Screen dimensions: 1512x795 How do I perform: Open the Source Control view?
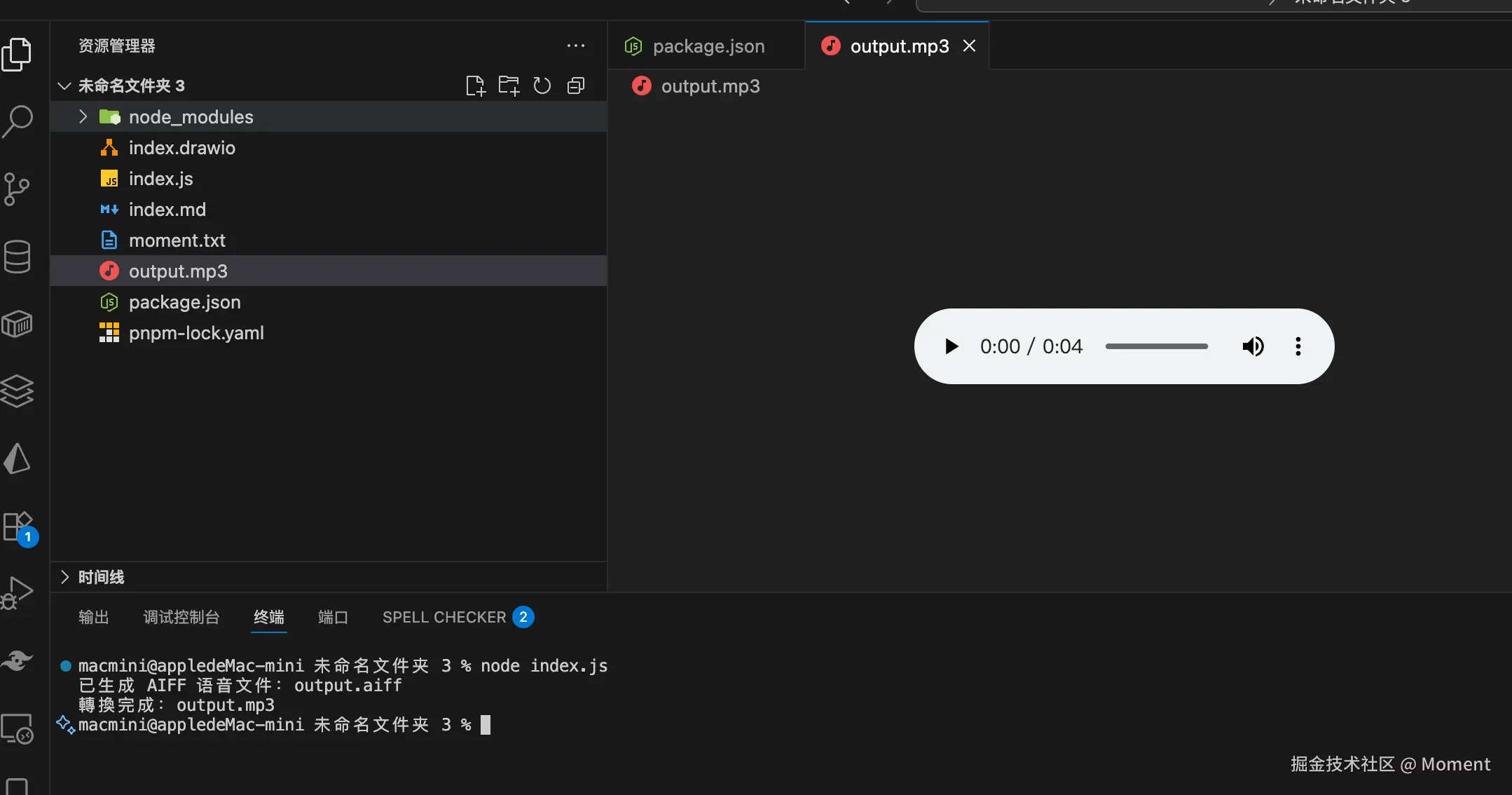point(18,189)
